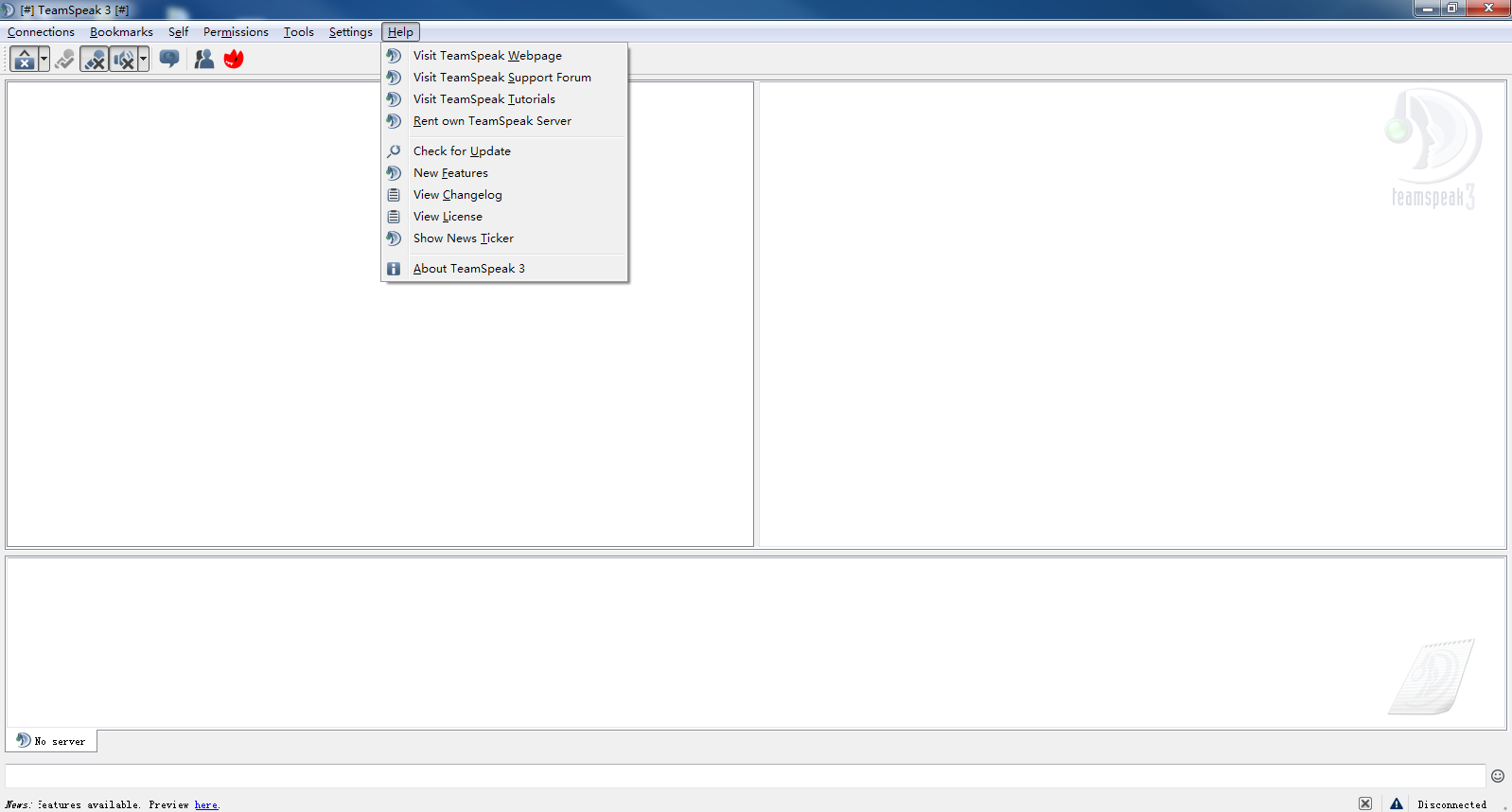Click the Activate Microphone toolbar icon
This screenshot has height=812, width=1512.
click(x=64, y=60)
